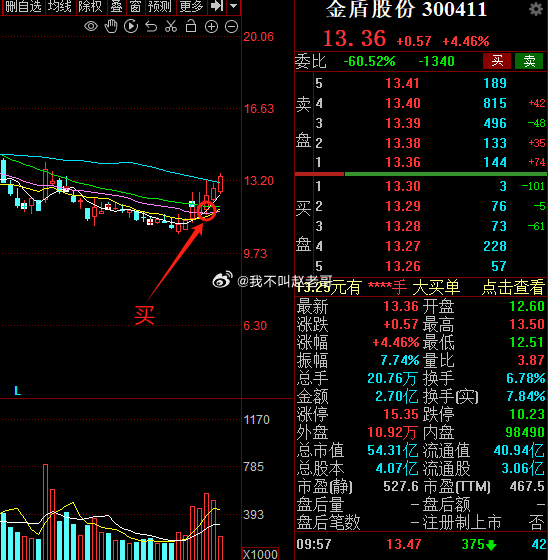Click the 除权 toolbar item

pos(90,6)
